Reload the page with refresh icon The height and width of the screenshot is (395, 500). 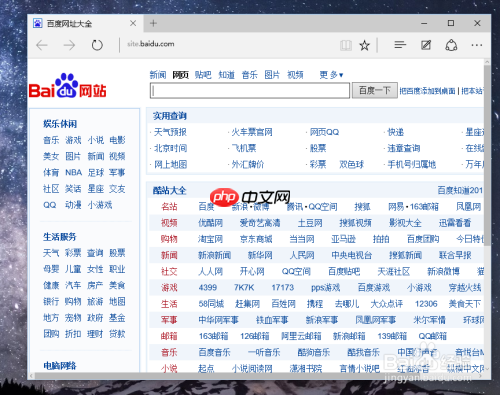pos(97,45)
